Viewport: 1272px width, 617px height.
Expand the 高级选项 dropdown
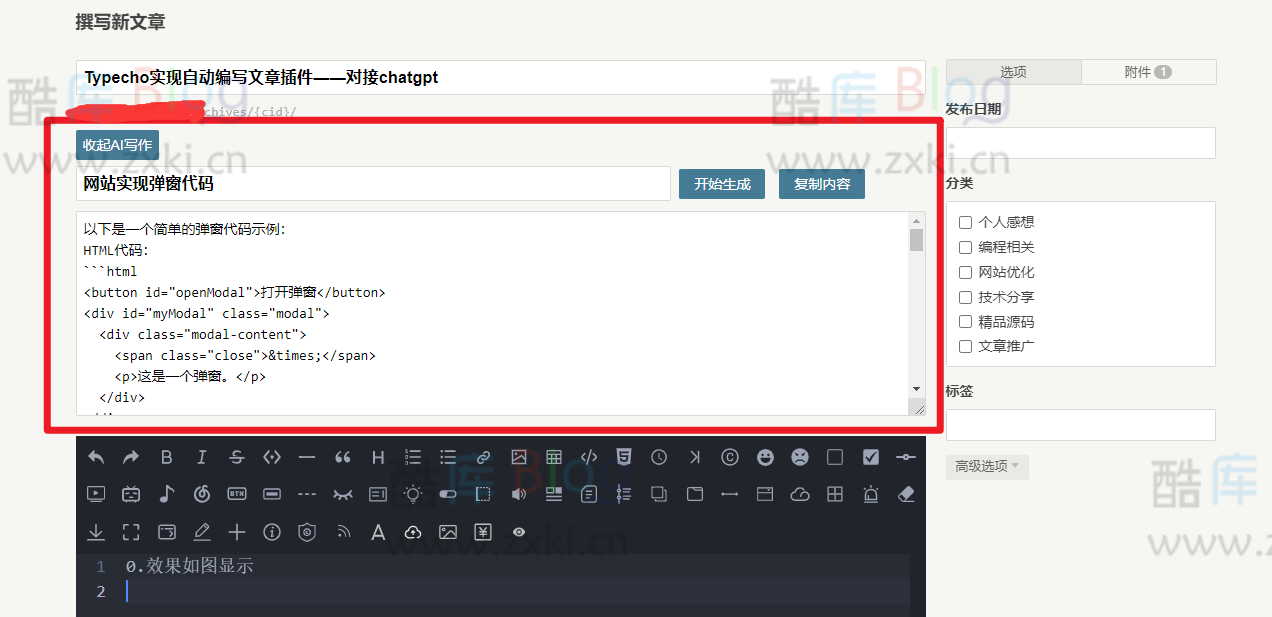pos(986,466)
